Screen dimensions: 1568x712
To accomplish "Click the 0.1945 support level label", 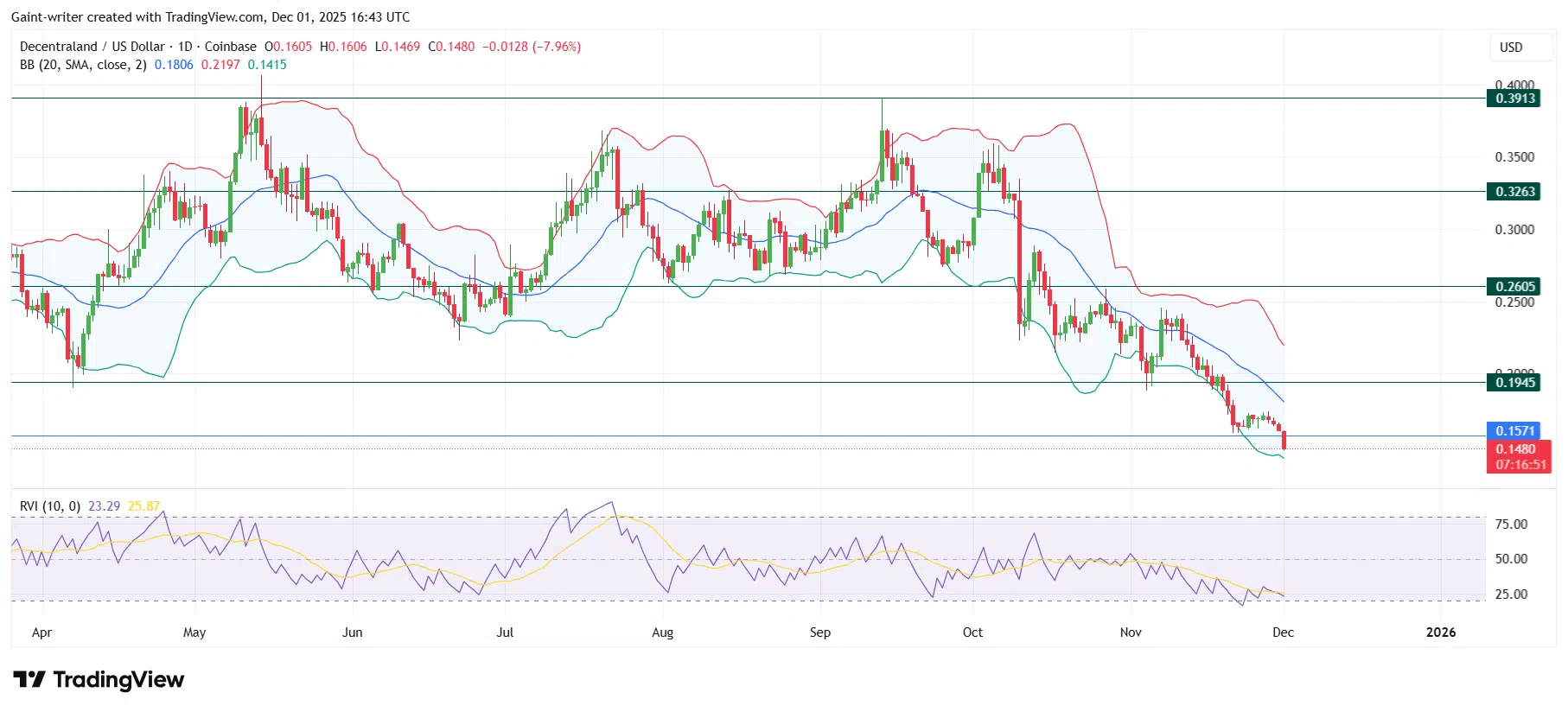I will 1515,383.
